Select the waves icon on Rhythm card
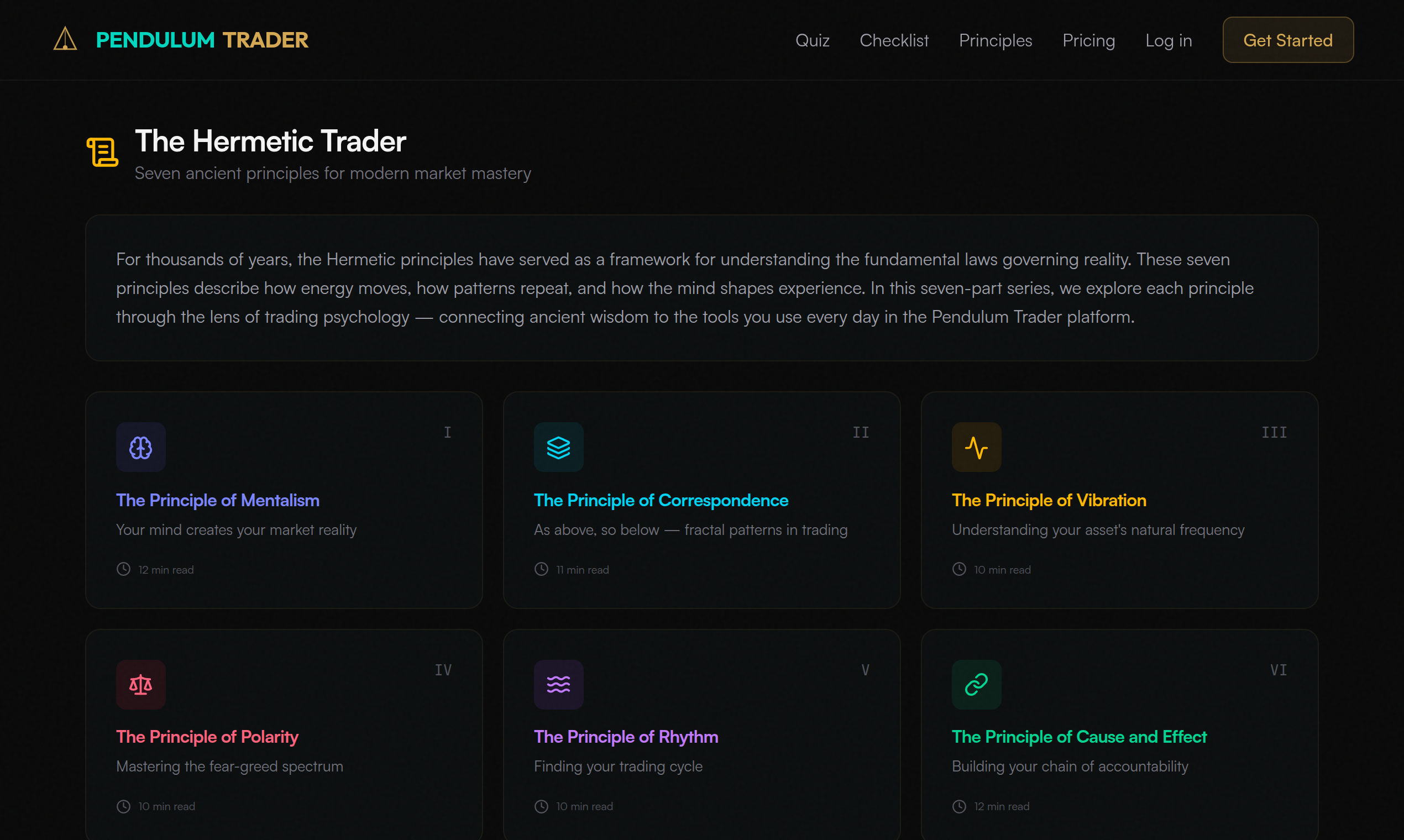 pos(558,684)
